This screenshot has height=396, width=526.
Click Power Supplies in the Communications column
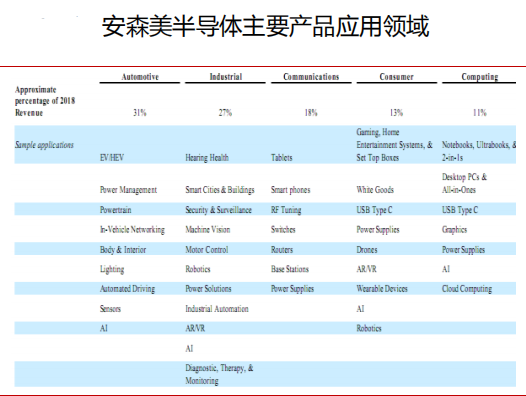point(292,289)
